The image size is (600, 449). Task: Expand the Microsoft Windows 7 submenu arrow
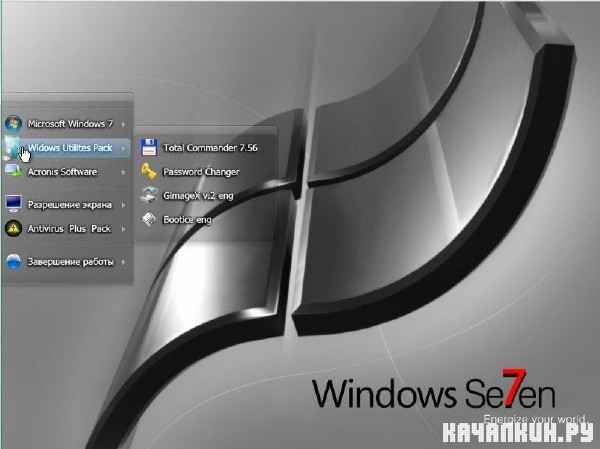(x=123, y=124)
